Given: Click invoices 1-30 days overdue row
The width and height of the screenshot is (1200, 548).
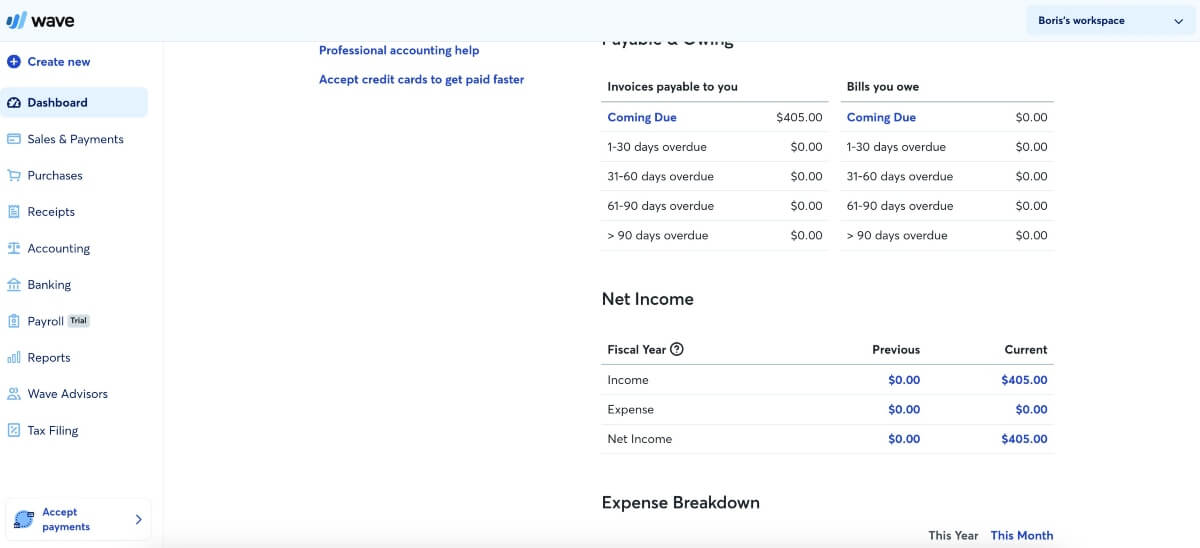Looking at the screenshot, I should pyautogui.click(x=715, y=147).
